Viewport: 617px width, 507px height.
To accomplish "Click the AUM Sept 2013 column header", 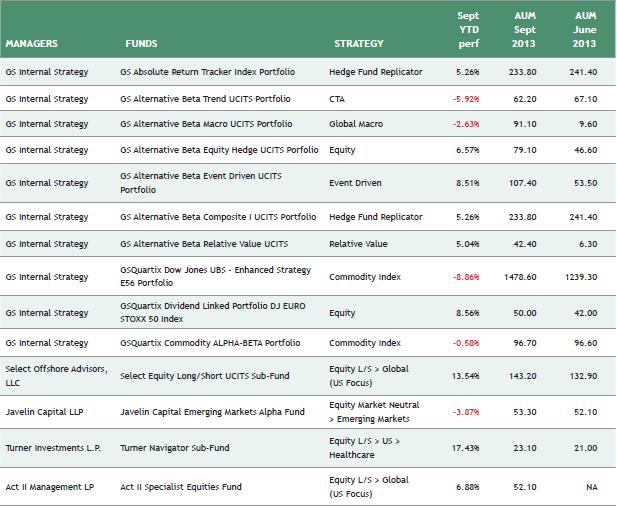I will (525, 30).
